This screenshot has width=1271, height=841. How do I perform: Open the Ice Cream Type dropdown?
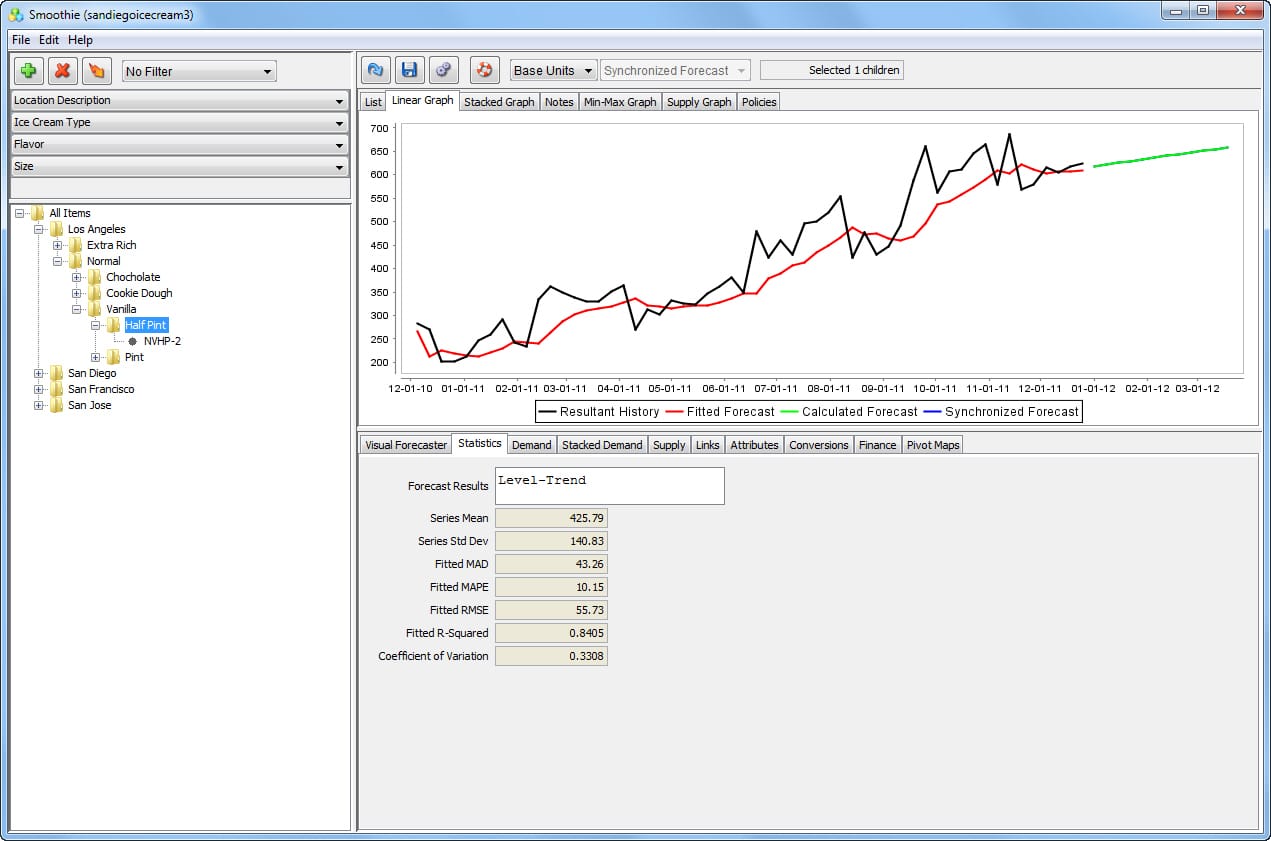point(179,122)
